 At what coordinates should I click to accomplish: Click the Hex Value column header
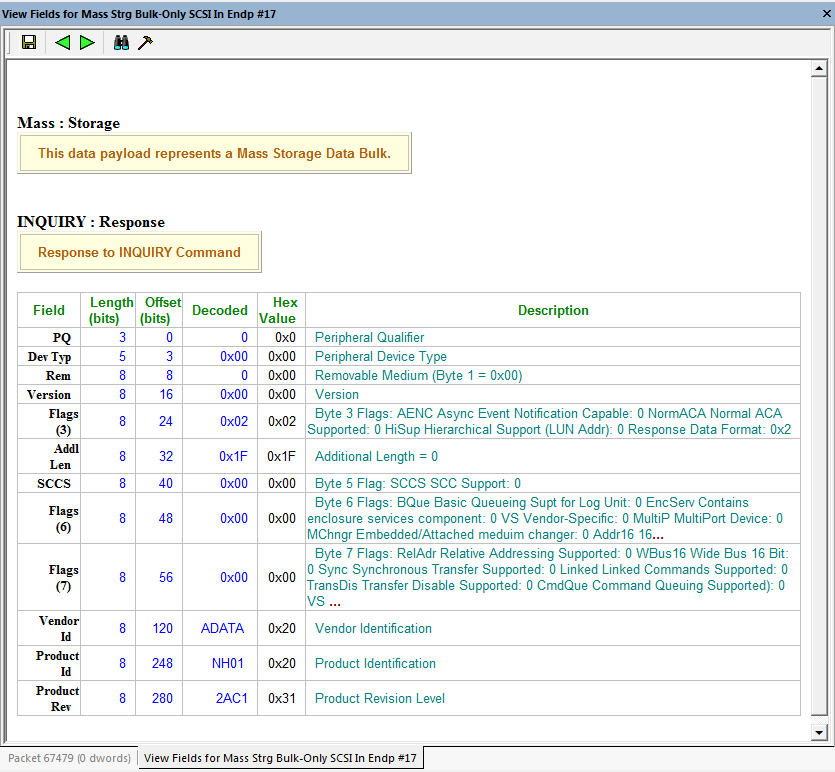click(282, 310)
